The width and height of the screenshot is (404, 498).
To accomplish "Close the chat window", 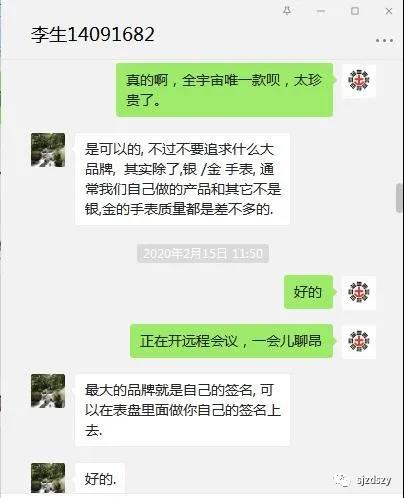I will point(389,11).
